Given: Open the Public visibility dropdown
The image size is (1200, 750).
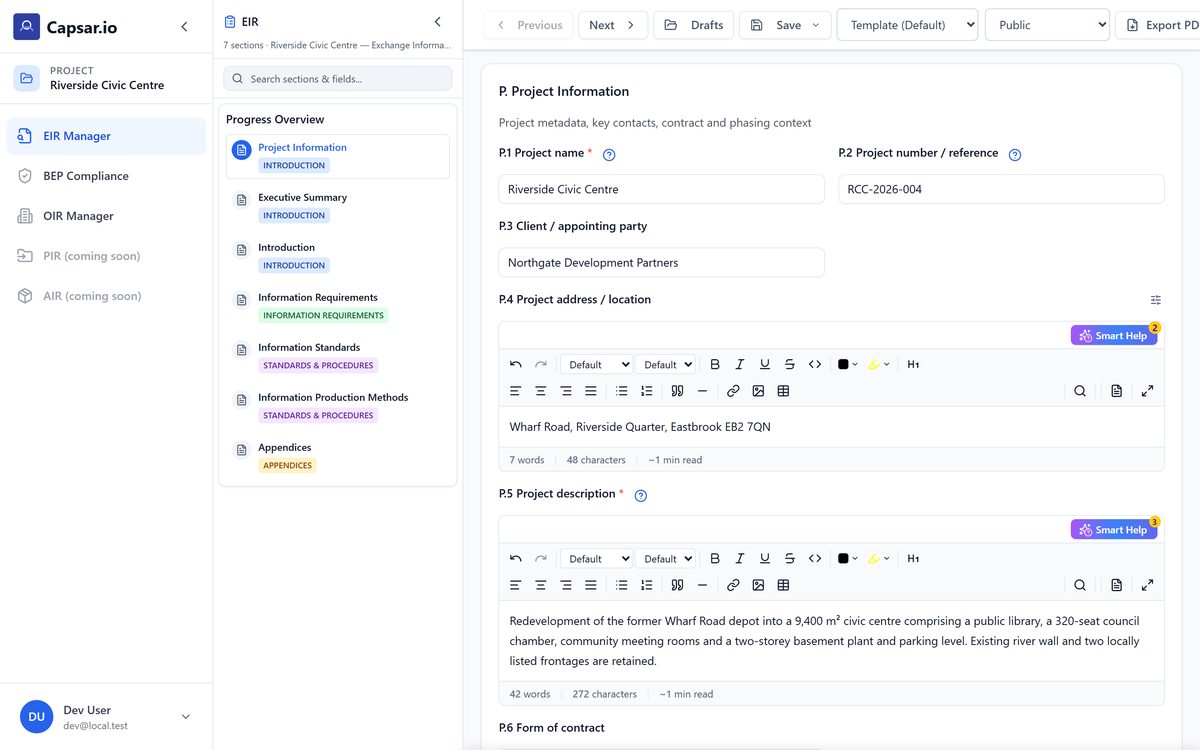Looking at the screenshot, I should click(1047, 25).
